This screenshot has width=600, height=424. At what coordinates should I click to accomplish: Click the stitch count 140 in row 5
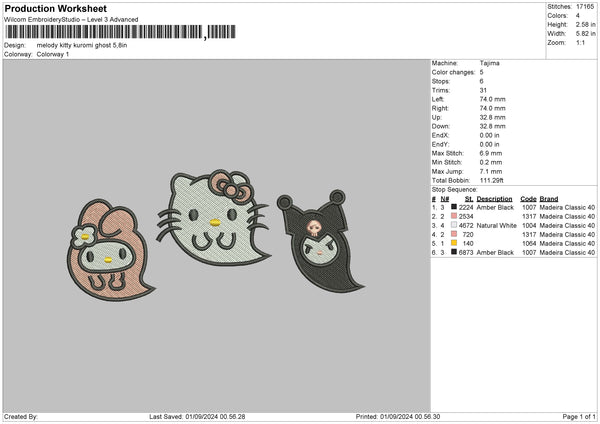468,243
